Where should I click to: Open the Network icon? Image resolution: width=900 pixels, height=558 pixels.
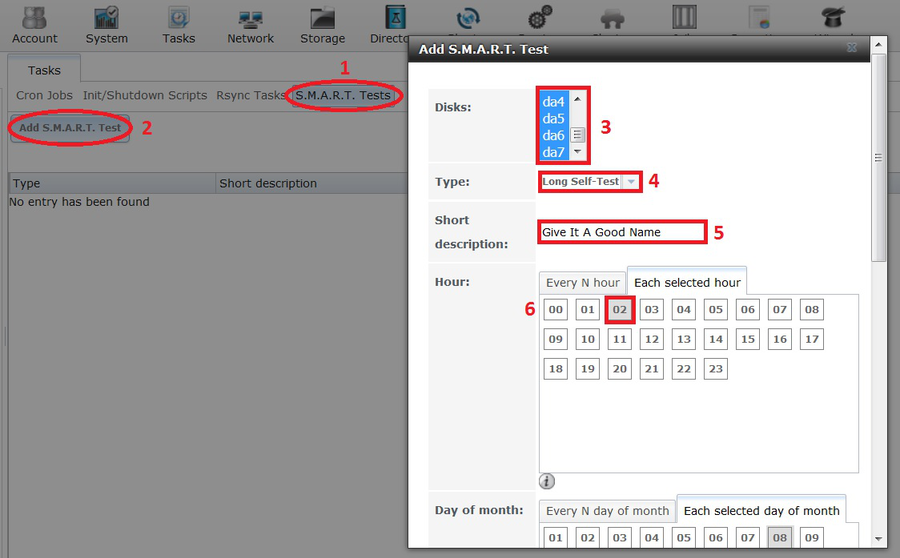250,24
